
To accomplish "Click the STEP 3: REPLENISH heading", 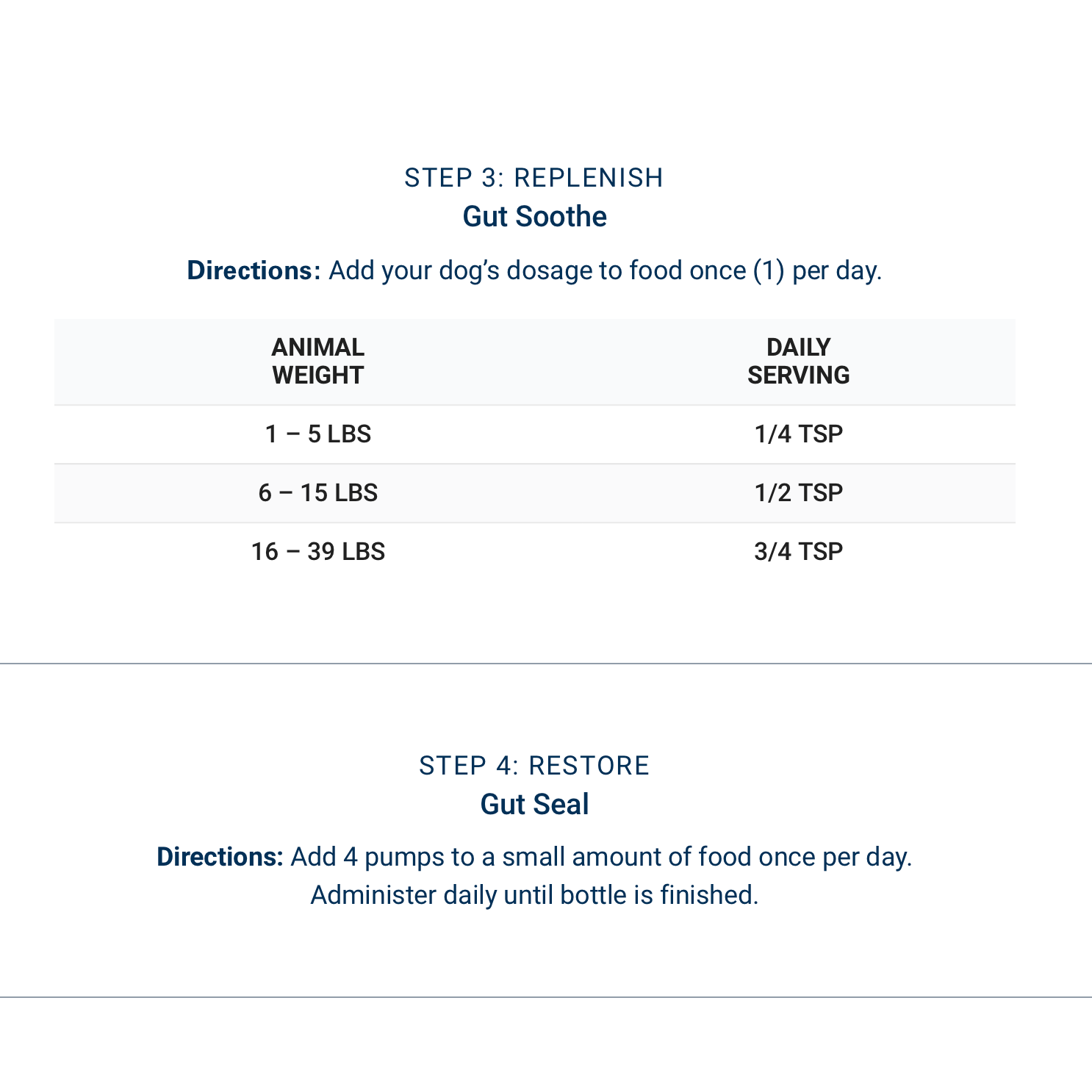I will coord(534,178).
